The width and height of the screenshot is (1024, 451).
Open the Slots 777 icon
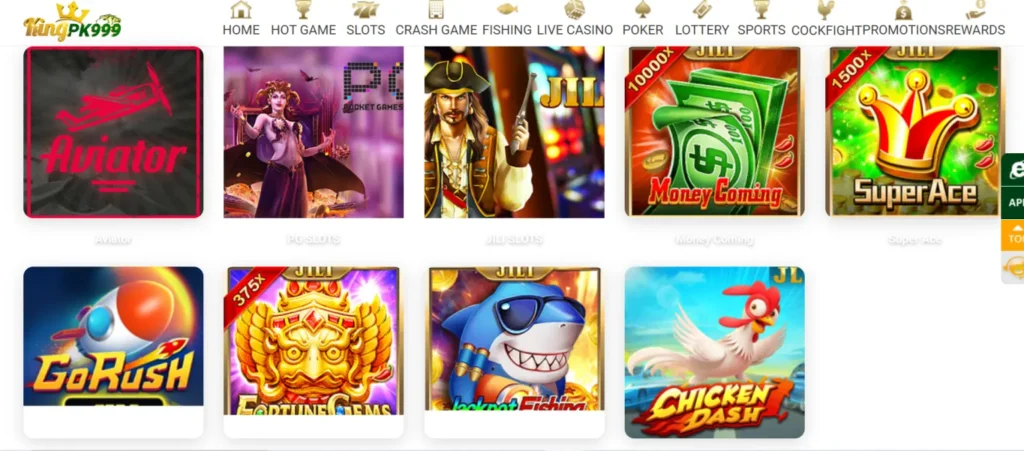point(365,10)
